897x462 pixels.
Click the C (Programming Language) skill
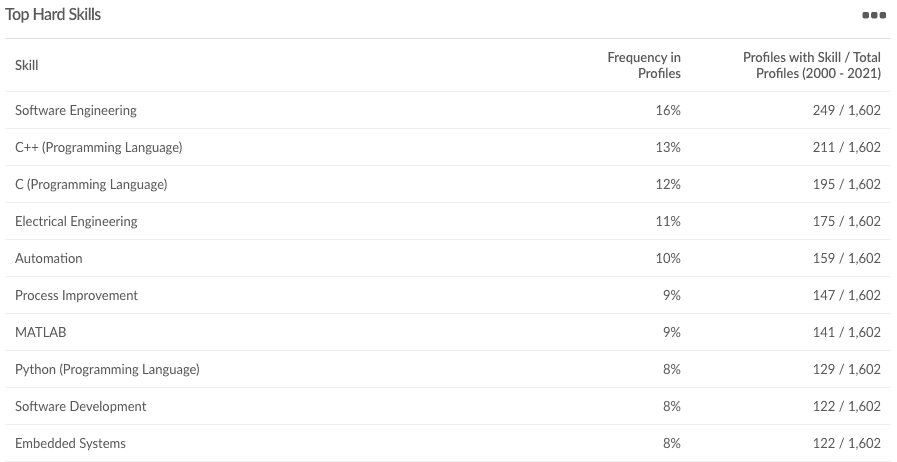tap(91, 185)
